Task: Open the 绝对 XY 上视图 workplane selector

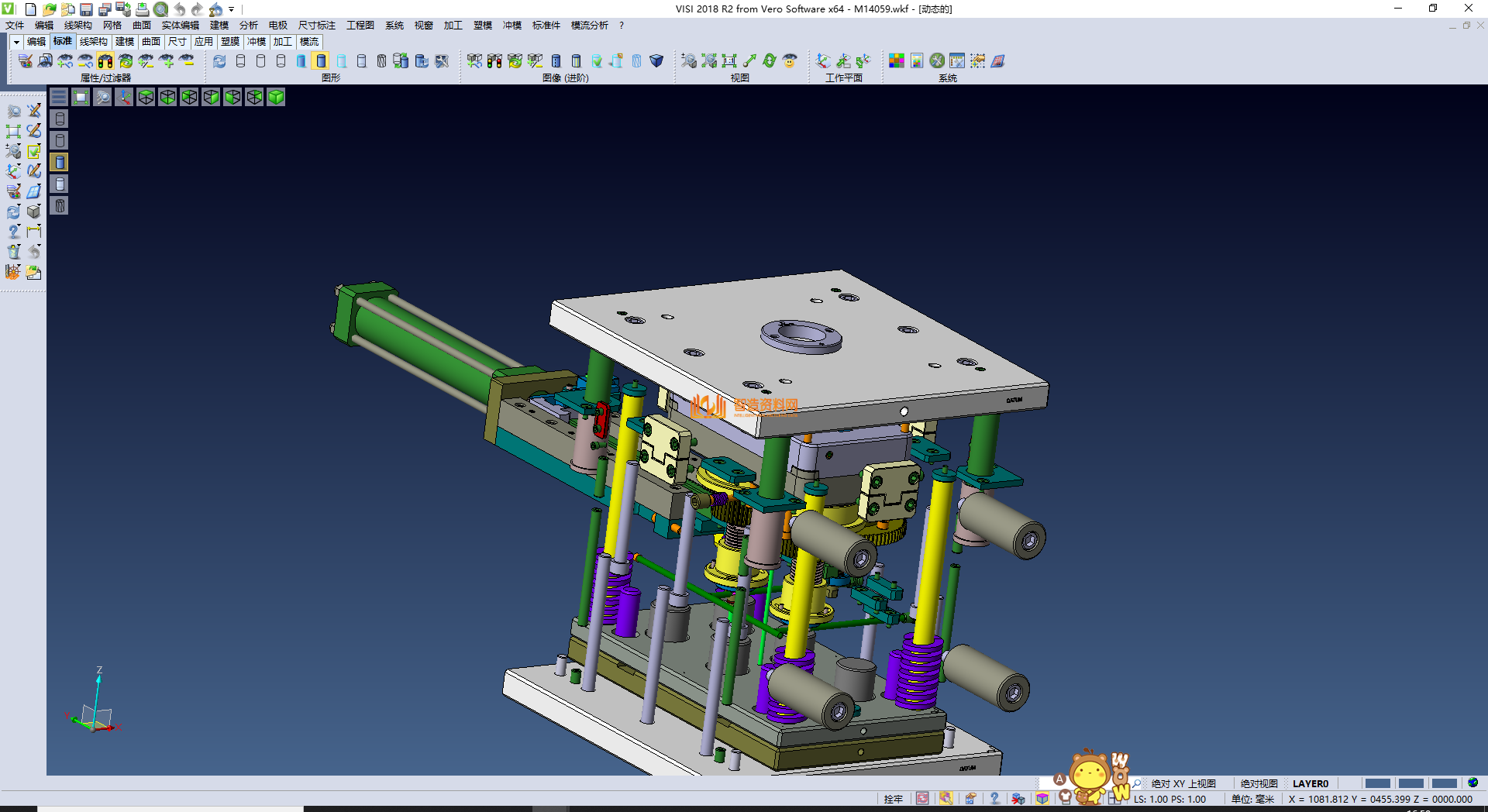Action: click(1183, 783)
